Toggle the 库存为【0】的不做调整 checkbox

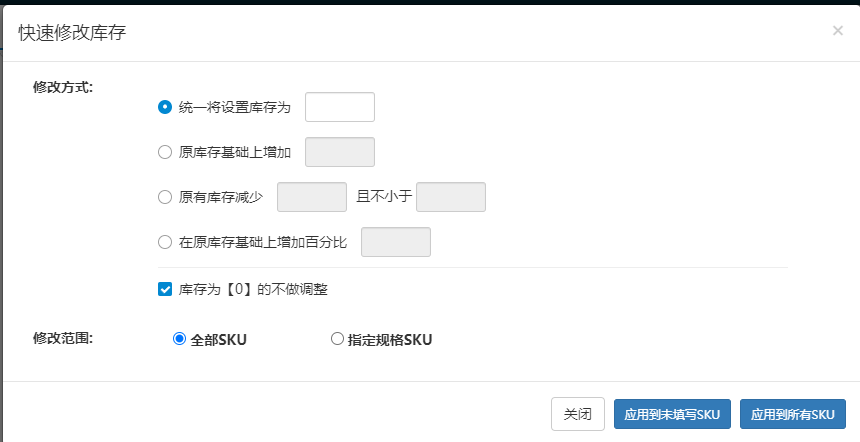coord(165,290)
